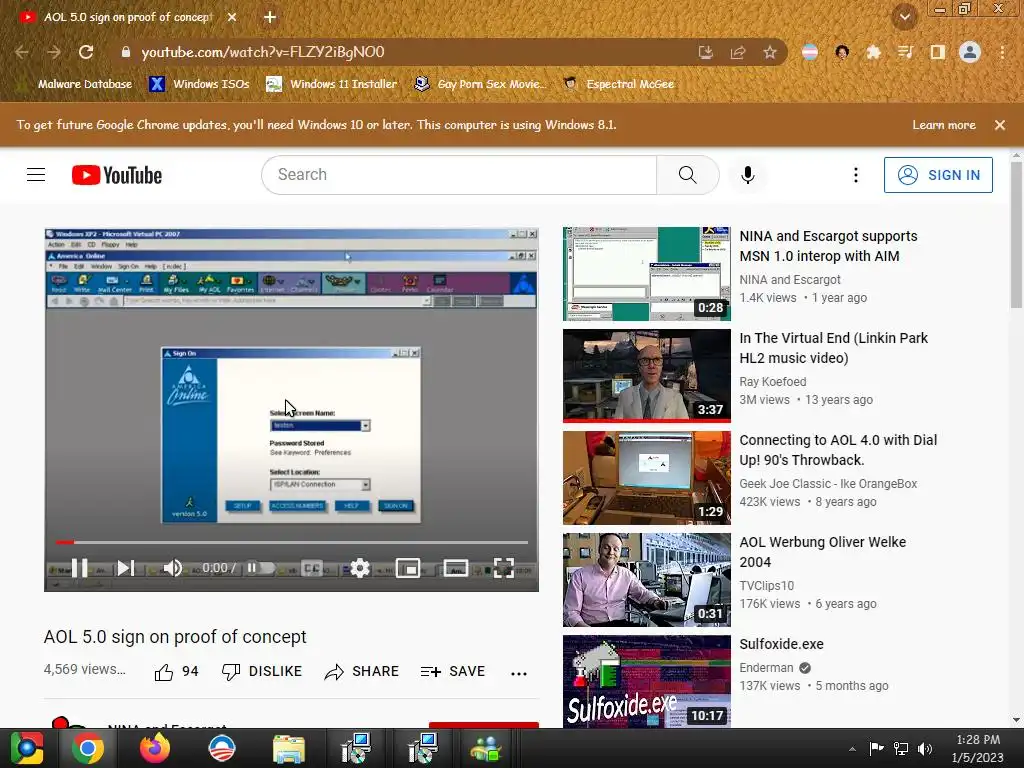The height and width of the screenshot is (768, 1024).
Task: Click the DISLIKE button
Action: click(x=262, y=671)
